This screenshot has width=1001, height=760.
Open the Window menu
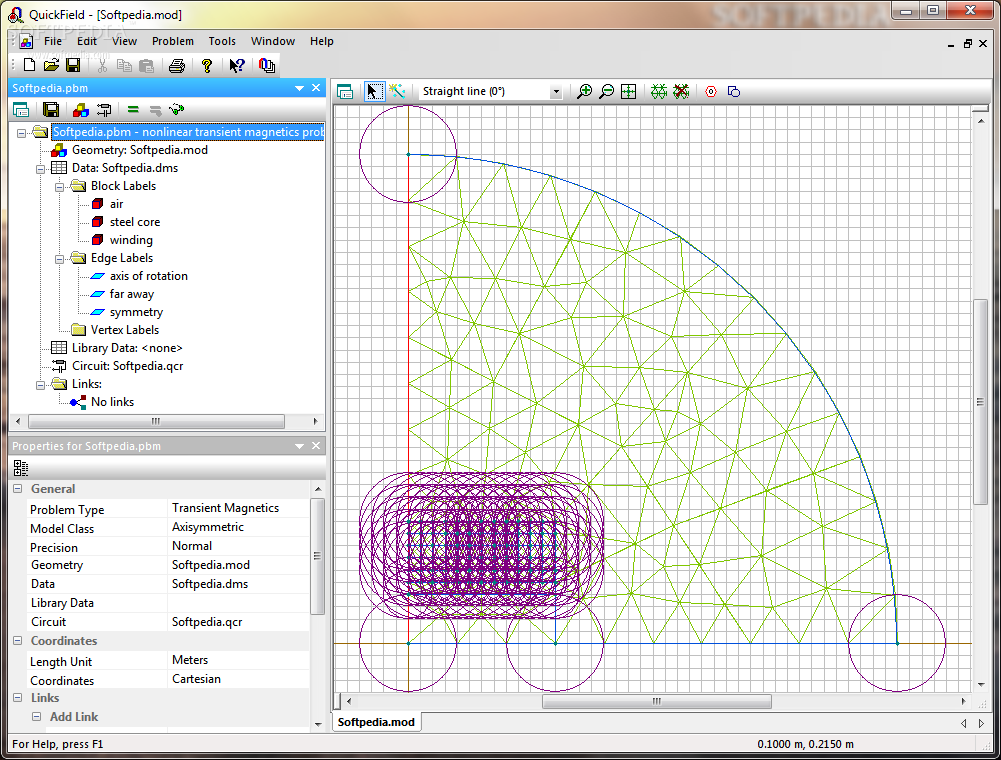(273, 42)
